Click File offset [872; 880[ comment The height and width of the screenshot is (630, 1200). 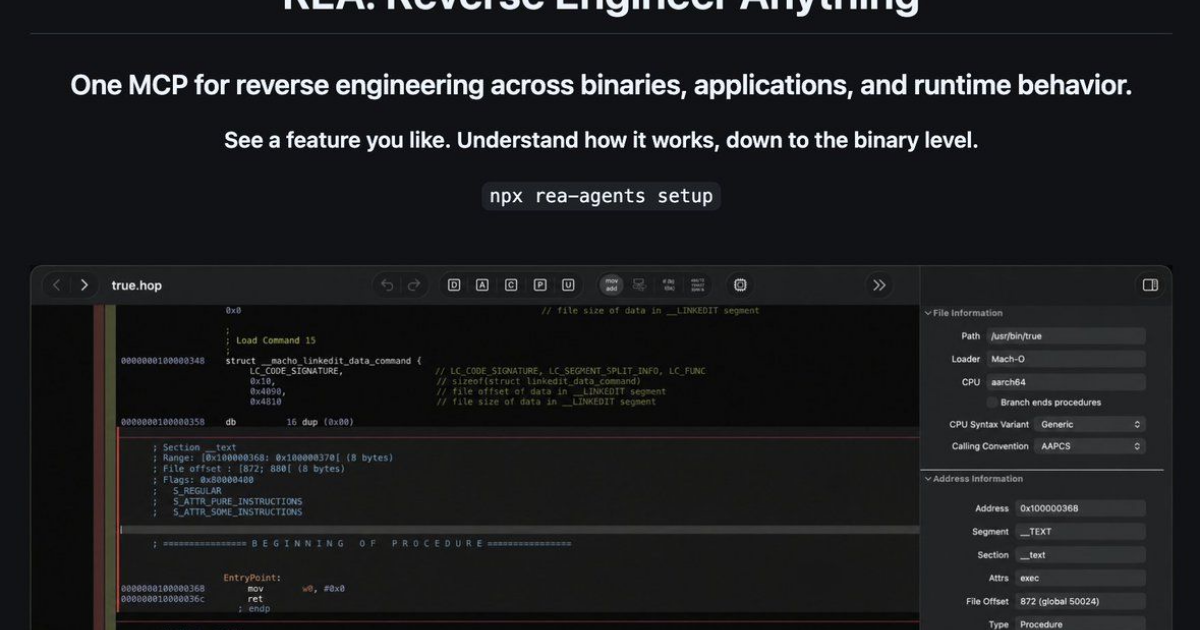pyautogui.click(x=248, y=468)
